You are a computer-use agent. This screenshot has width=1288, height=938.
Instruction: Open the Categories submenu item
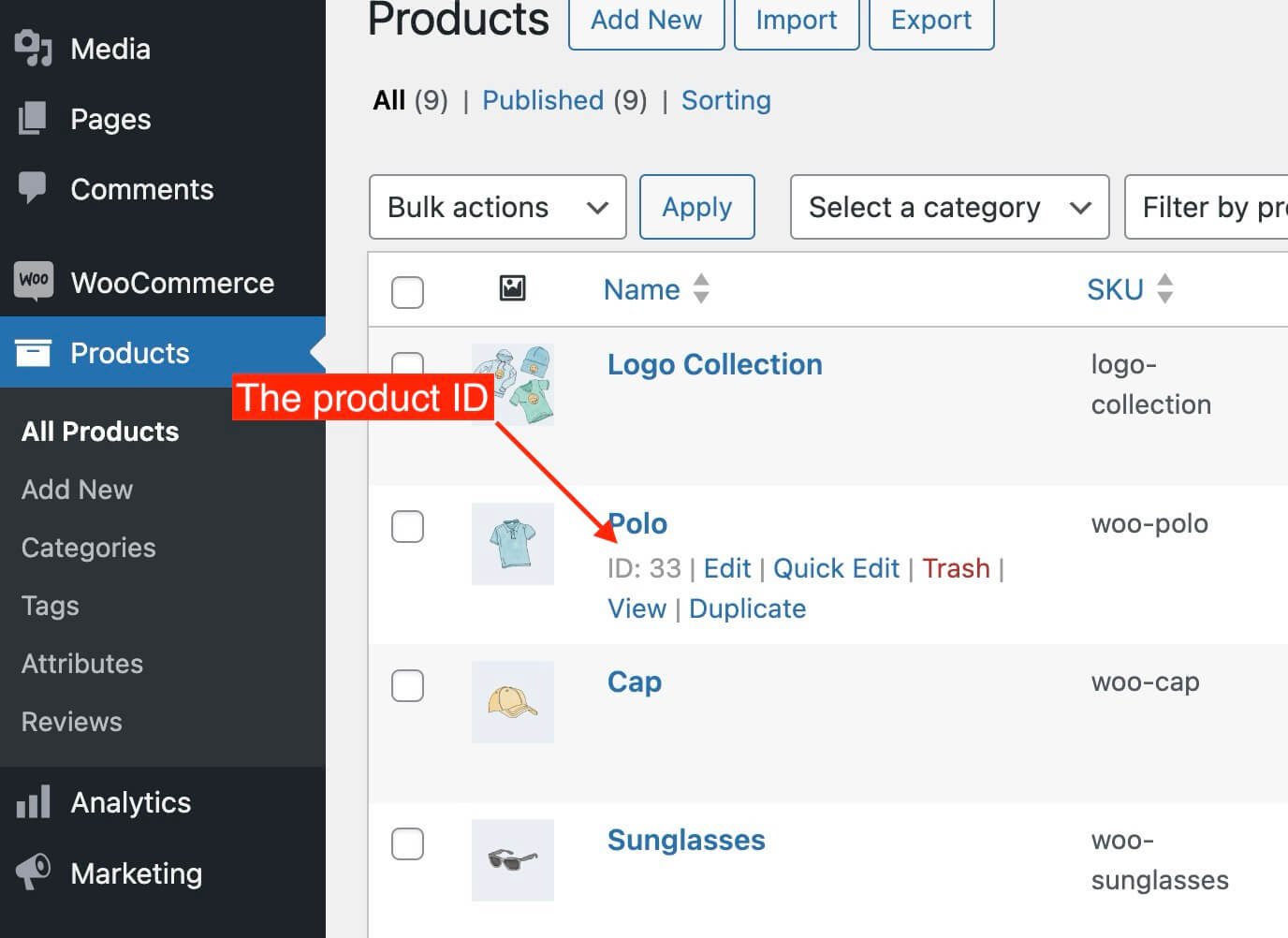(x=89, y=547)
